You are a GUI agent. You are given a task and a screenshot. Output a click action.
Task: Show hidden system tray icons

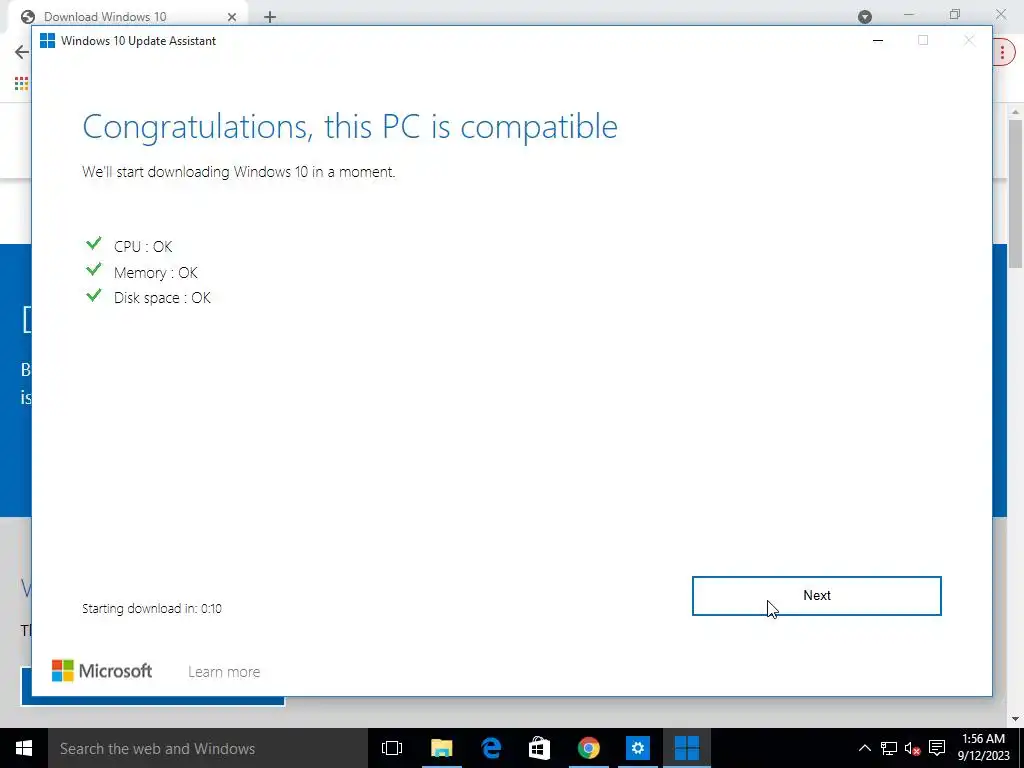tap(865, 748)
